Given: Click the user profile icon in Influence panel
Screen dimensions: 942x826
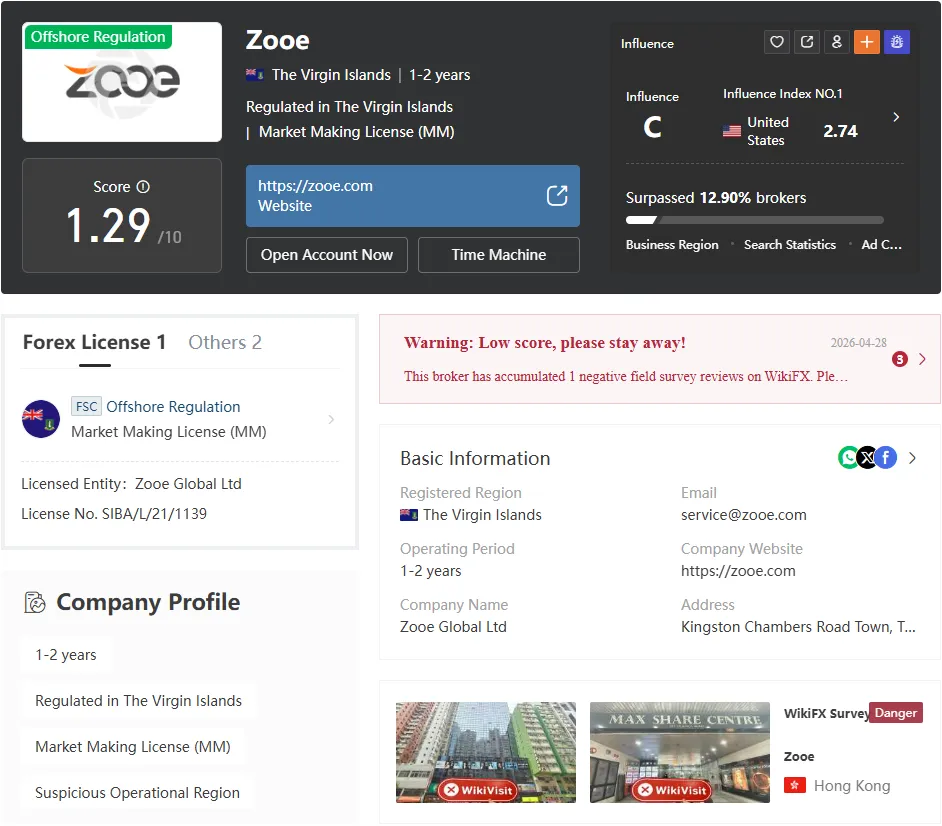Looking at the screenshot, I should pyautogui.click(x=837, y=42).
